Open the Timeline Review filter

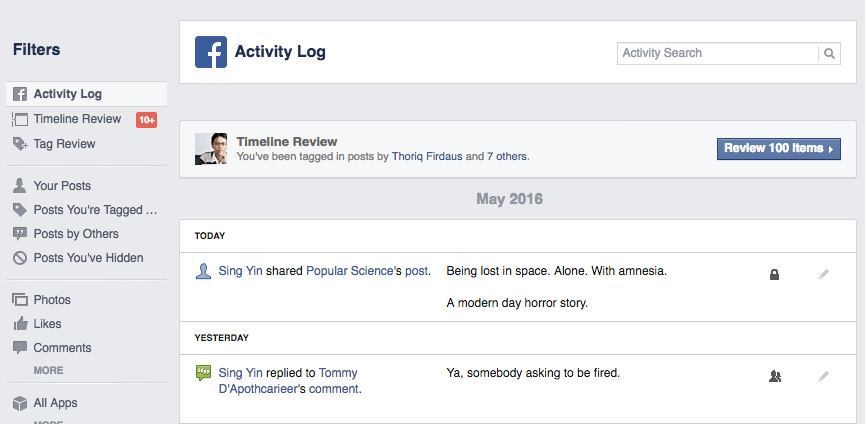click(77, 119)
